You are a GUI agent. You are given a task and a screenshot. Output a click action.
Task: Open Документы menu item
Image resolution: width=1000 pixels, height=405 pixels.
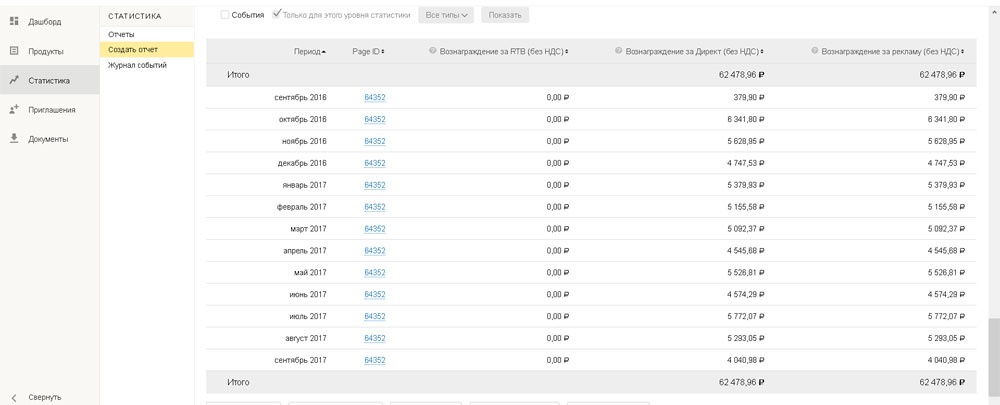[48, 139]
